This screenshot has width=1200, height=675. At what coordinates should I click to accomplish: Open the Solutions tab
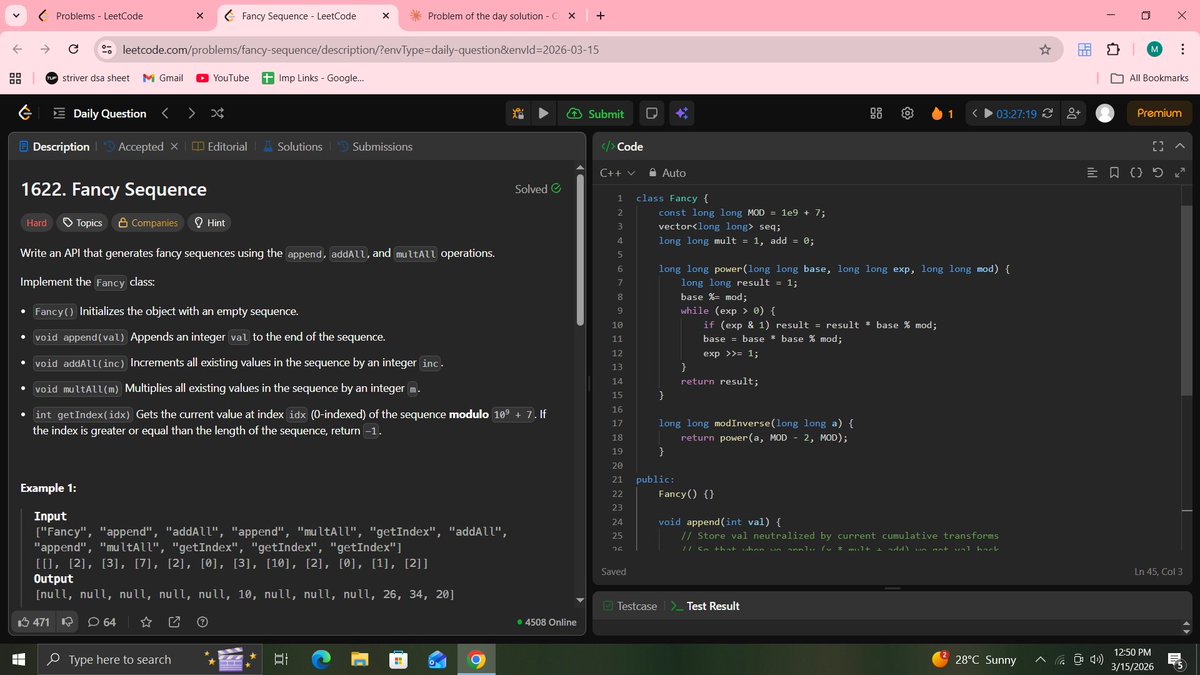click(292, 146)
